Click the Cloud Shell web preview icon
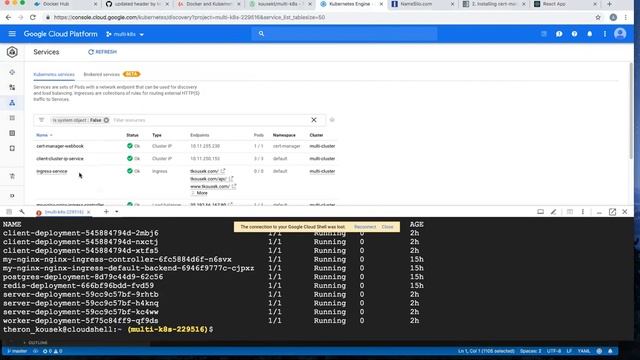Screen dimensions: 640x360 coord(540,212)
